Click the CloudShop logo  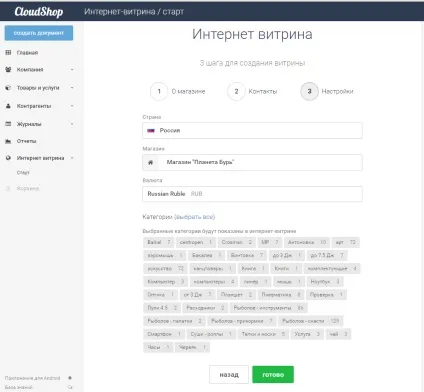(x=39, y=12)
